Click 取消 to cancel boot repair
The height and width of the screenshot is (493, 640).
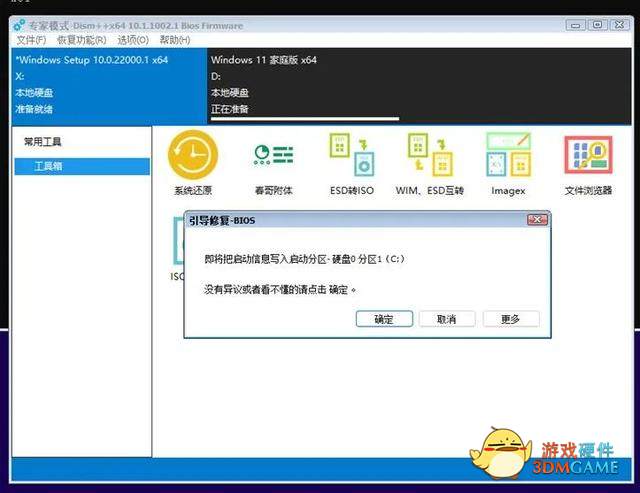[x=447, y=319]
